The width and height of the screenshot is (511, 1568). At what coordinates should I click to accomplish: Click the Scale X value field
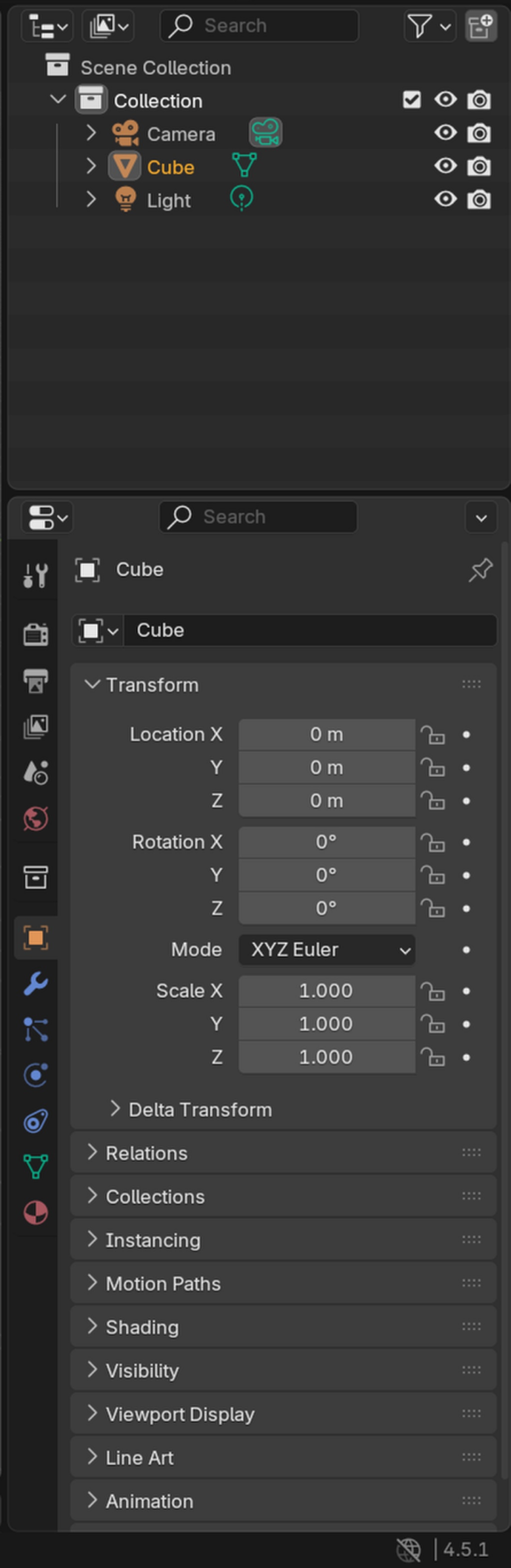point(326,990)
